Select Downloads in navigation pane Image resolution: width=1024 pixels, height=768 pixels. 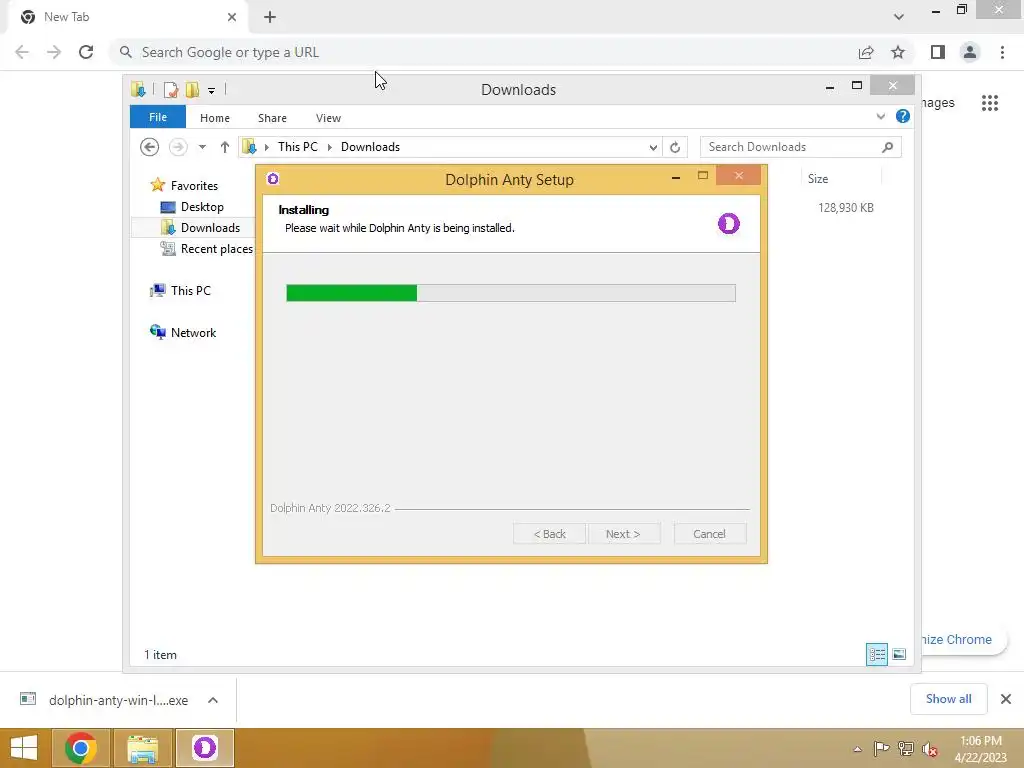pos(210,228)
